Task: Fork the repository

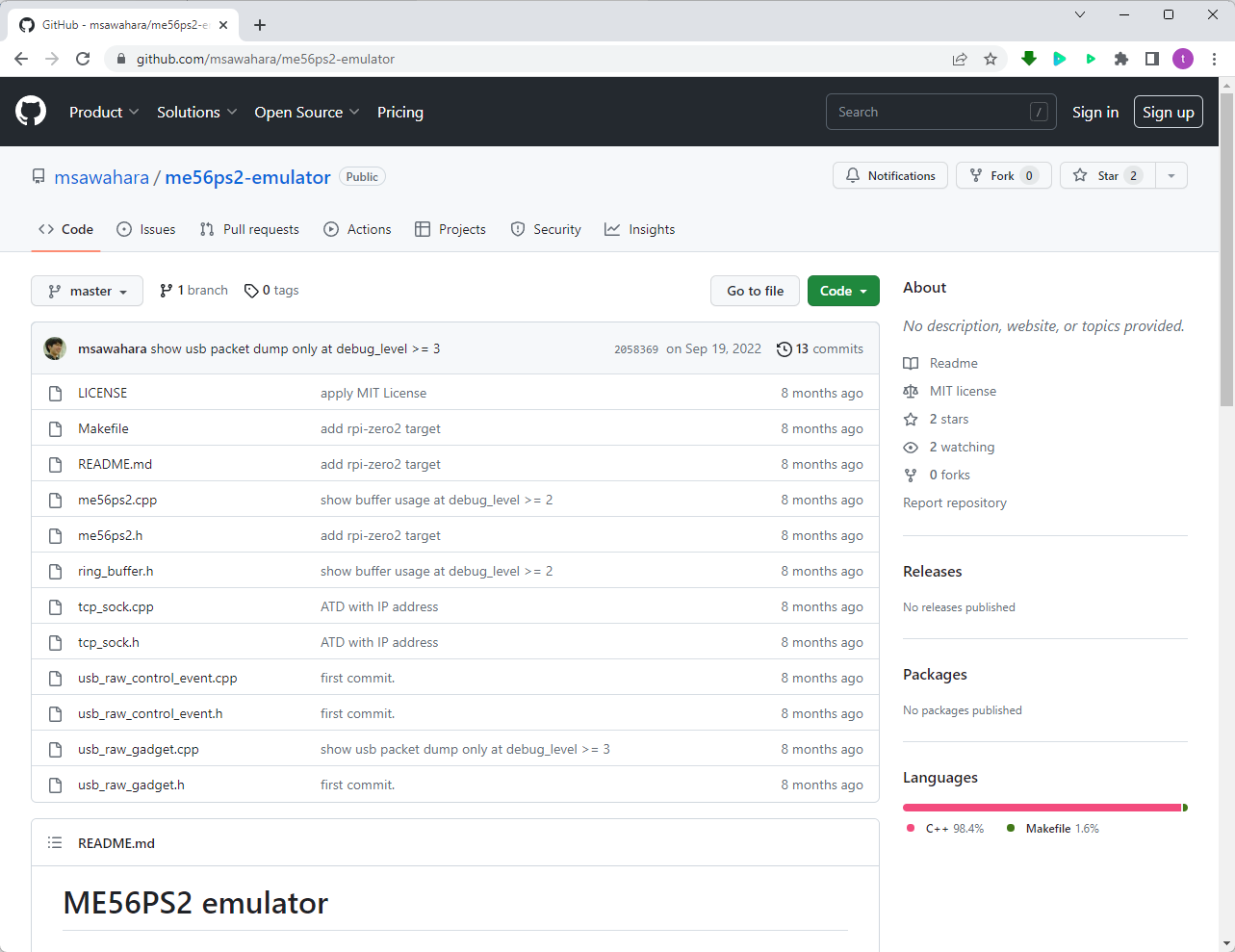Action: (1004, 175)
